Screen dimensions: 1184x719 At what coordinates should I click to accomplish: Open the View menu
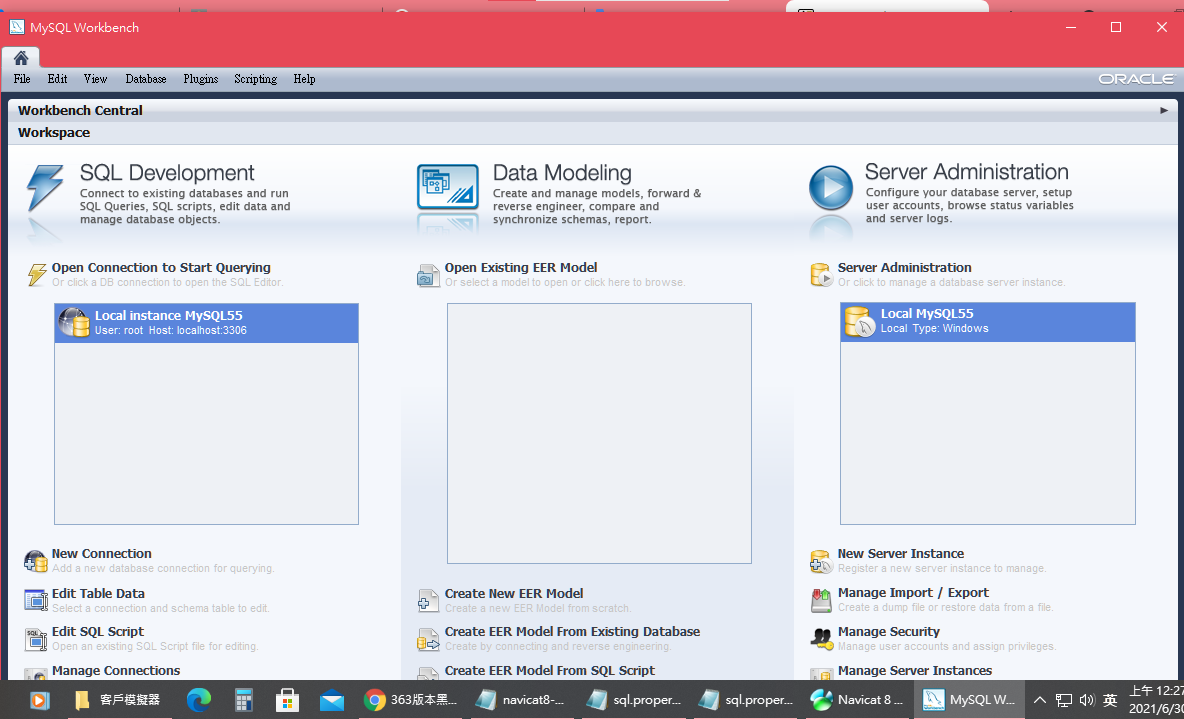(x=95, y=79)
